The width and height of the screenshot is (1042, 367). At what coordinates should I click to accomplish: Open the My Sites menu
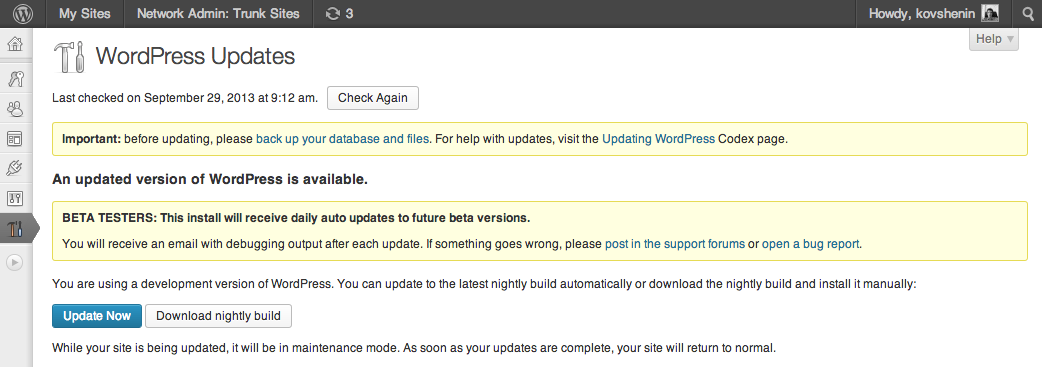click(x=84, y=13)
